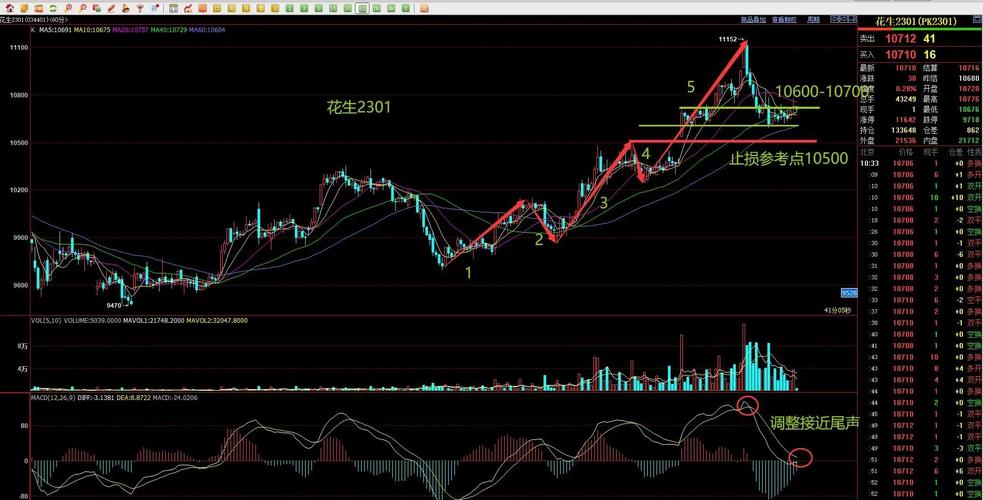Viewport: 983px width, 500px height.
Task: Click the last orange icon at toolbar end
Action: 423,8
